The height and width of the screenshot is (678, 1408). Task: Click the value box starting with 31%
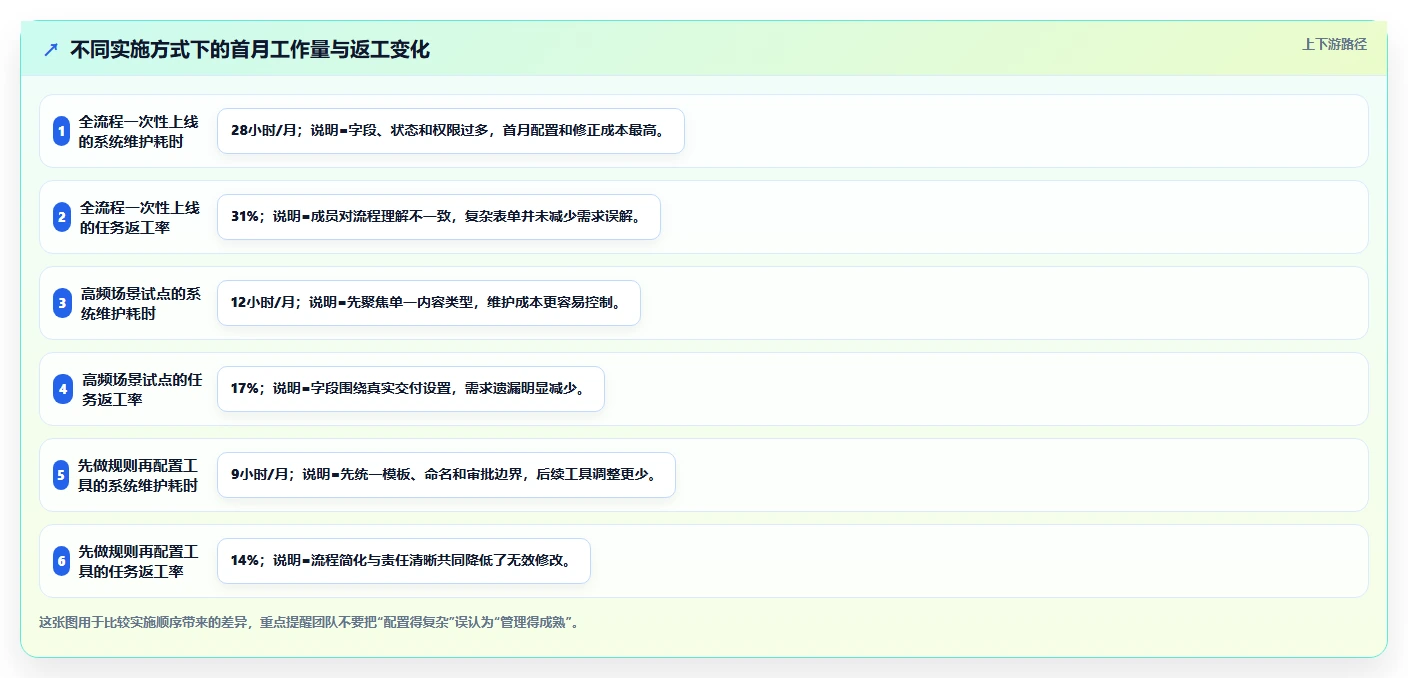(x=439, y=217)
